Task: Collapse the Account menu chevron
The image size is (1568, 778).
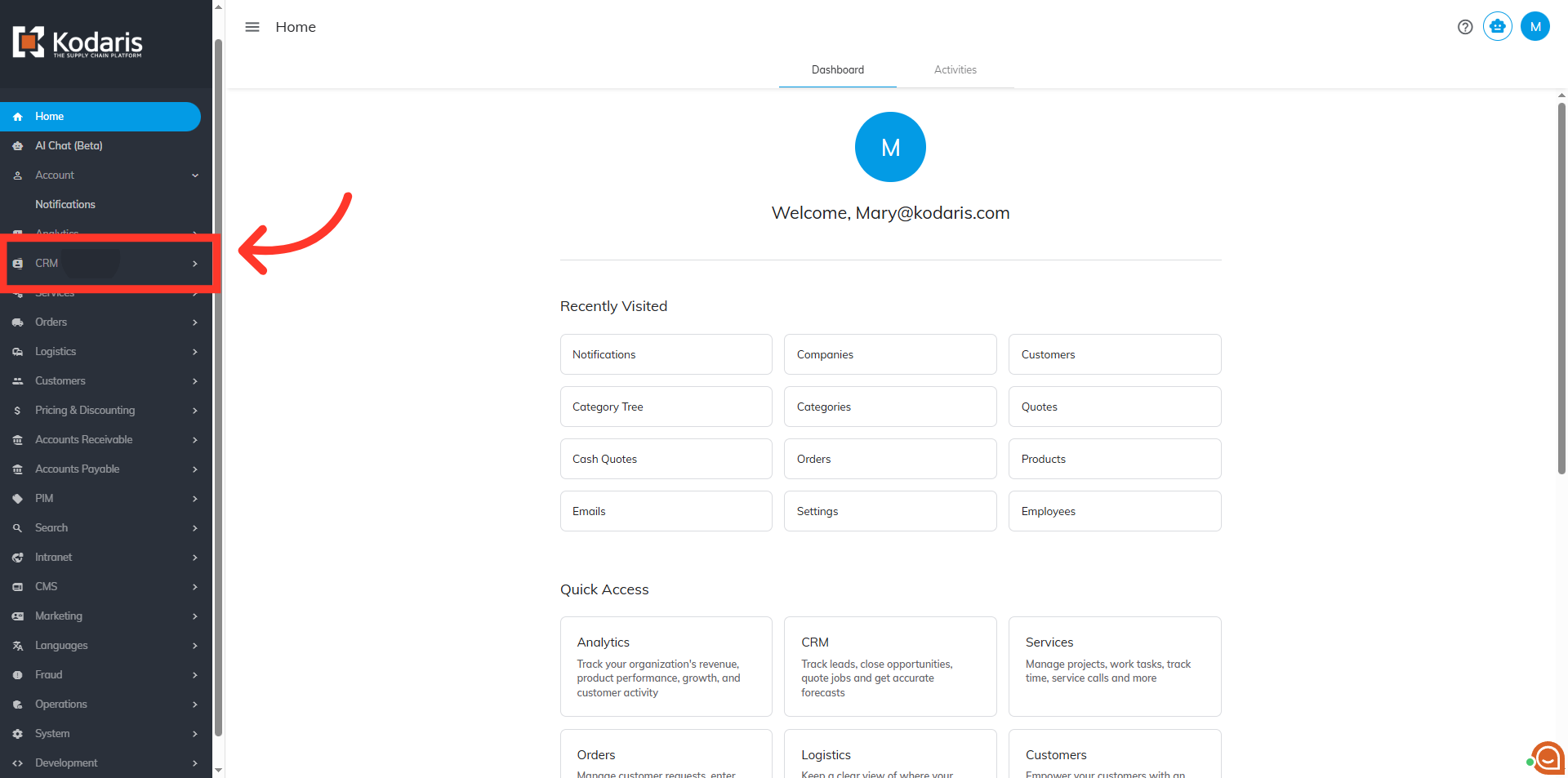Action: (x=195, y=176)
